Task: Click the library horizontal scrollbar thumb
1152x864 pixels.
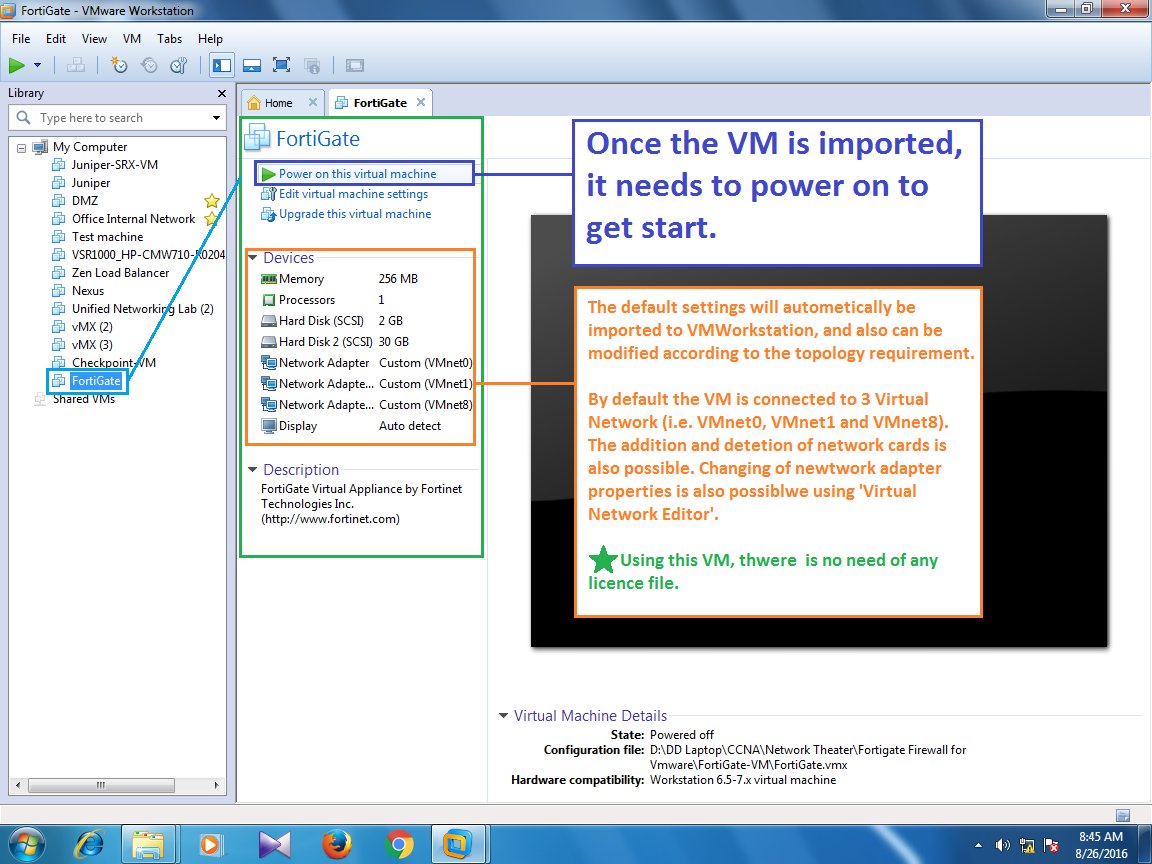Action: pyautogui.click(x=101, y=785)
